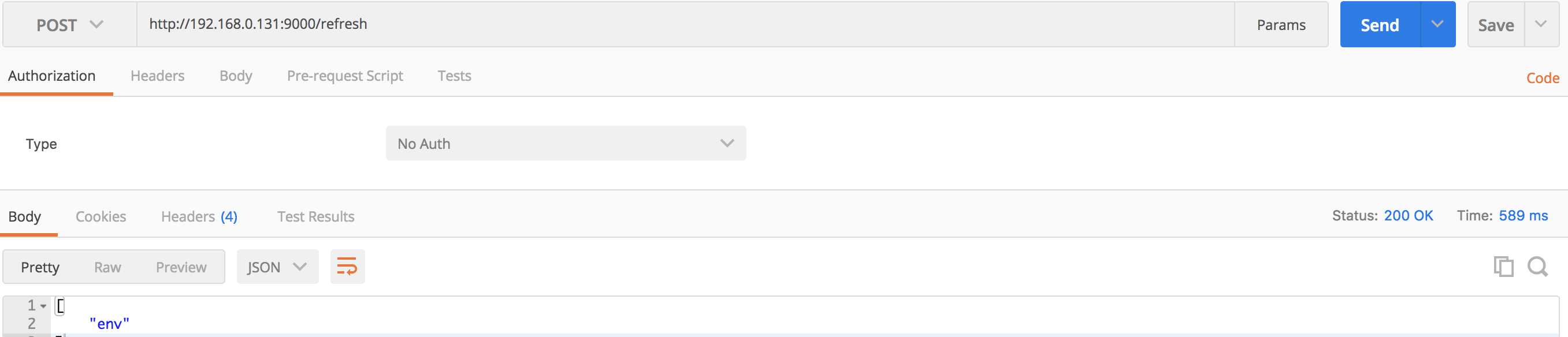Copy response body using copy icon

click(x=1503, y=267)
